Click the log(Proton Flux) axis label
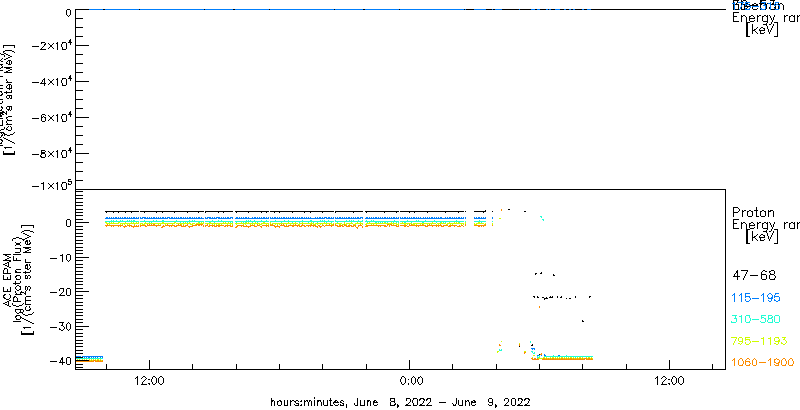The height and width of the screenshot is (410, 800). [x=19, y=278]
